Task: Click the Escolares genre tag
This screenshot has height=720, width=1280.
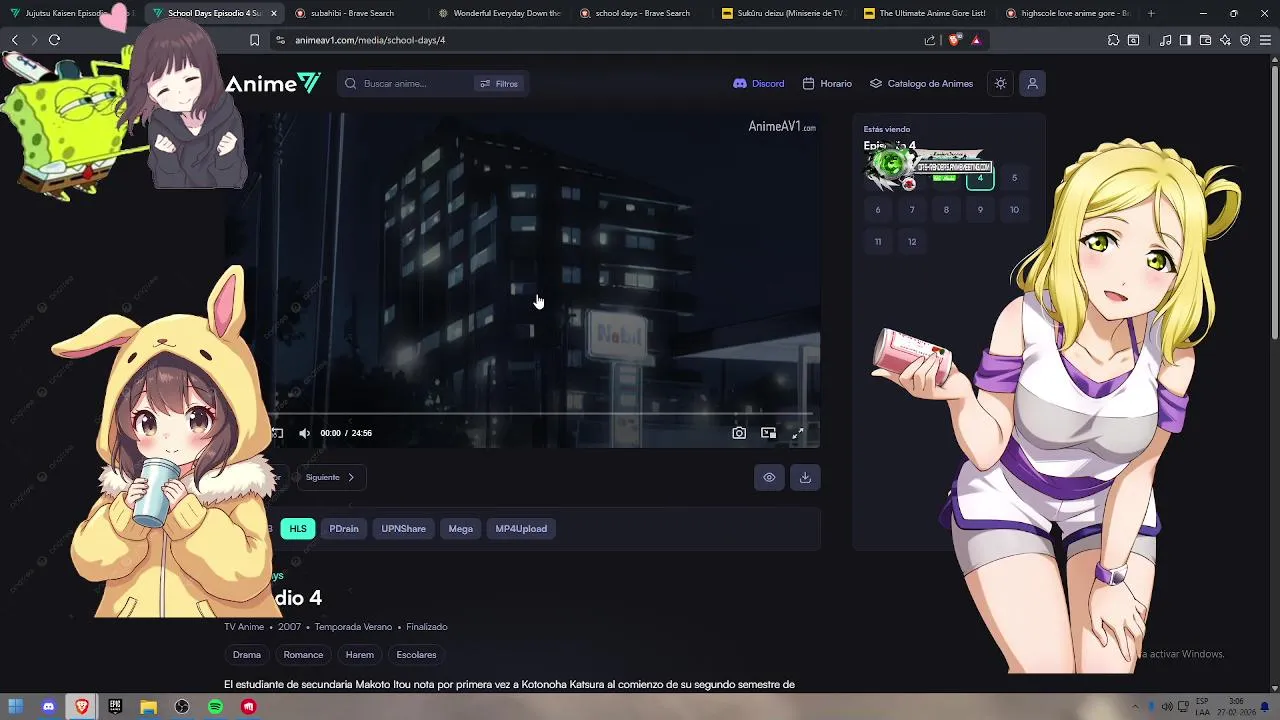Action: (x=416, y=655)
